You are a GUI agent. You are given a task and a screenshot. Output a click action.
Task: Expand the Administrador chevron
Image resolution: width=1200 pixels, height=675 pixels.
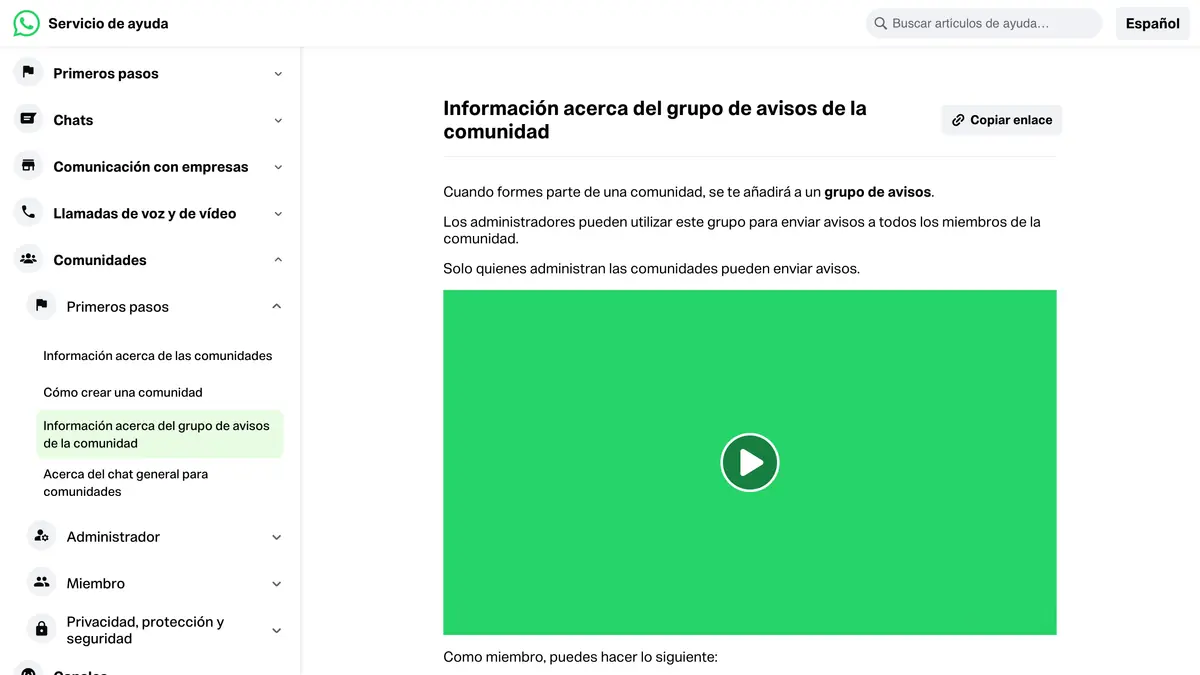tap(277, 537)
